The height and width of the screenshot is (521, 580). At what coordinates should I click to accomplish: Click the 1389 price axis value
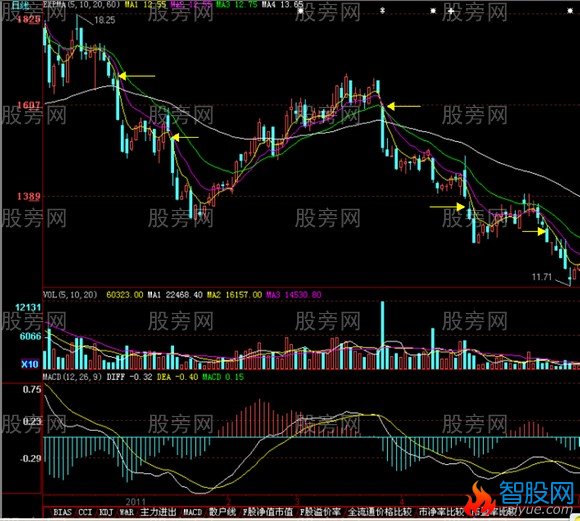(28, 196)
